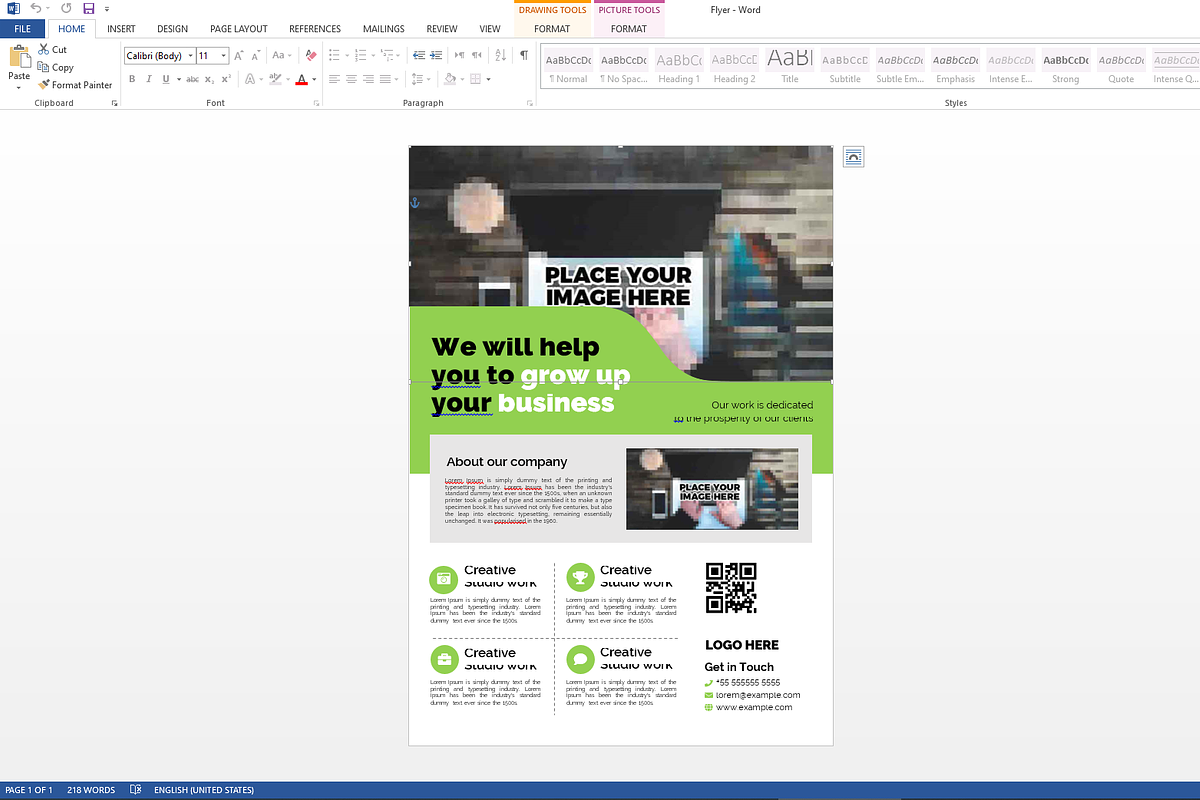Switch to the REFERENCES tab
Viewport: 1200px width, 800px height.
315,29
